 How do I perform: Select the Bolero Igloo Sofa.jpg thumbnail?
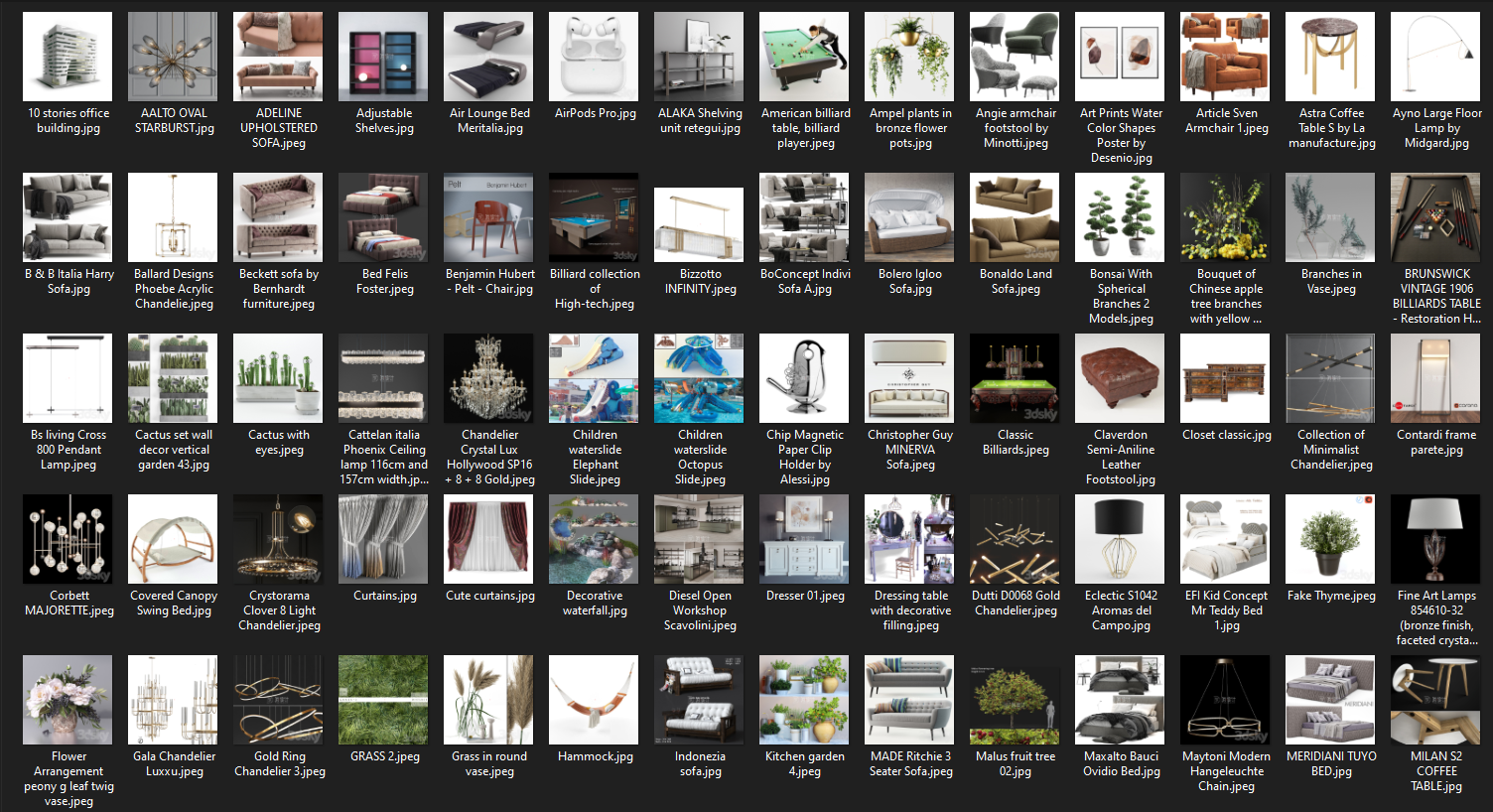click(910, 217)
